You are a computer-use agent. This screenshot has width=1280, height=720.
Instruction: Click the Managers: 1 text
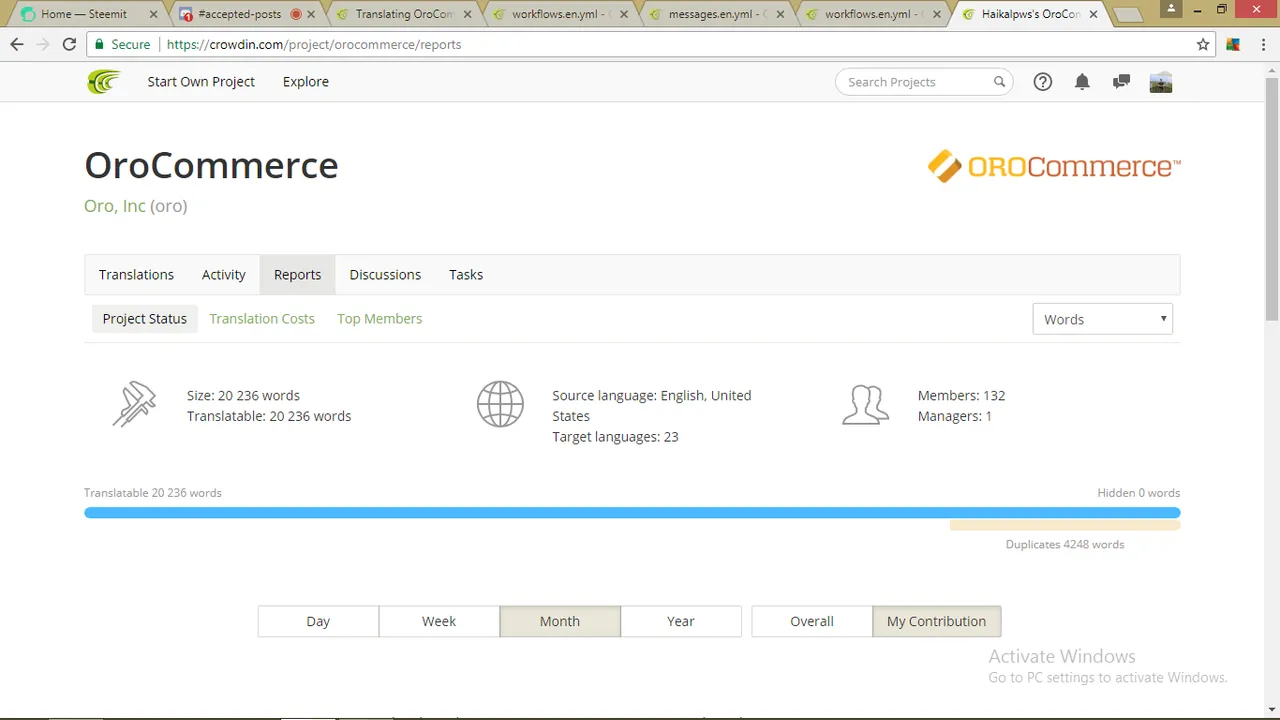[x=955, y=416]
